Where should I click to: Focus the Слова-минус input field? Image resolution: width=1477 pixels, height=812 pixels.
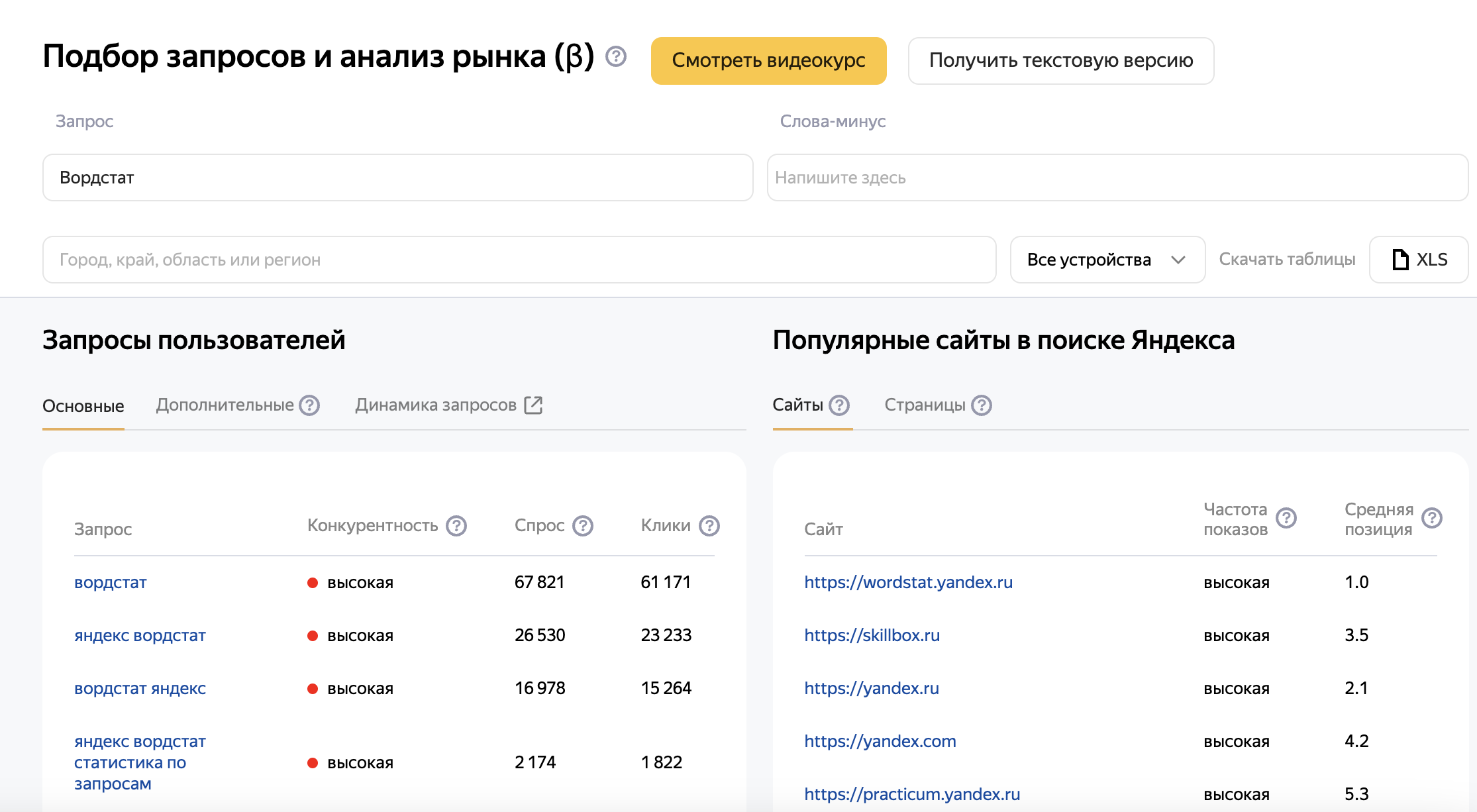(1117, 178)
